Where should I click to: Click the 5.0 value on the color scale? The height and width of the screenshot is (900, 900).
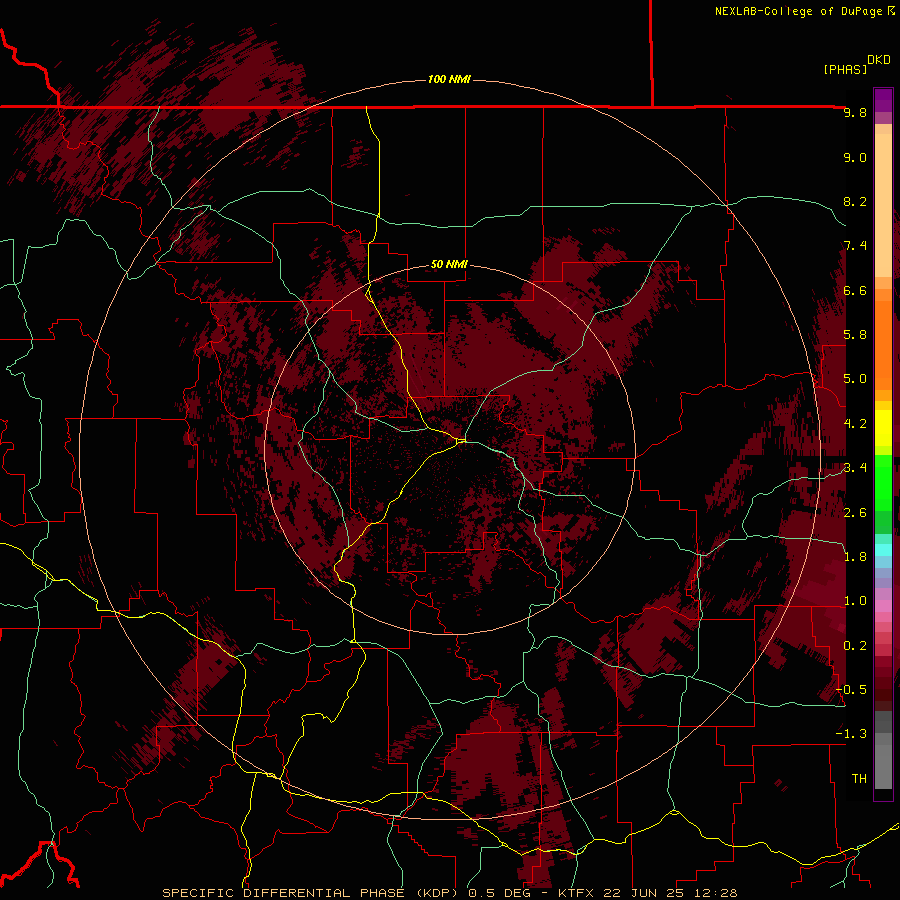pyautogui.click(x=855, y=379)
